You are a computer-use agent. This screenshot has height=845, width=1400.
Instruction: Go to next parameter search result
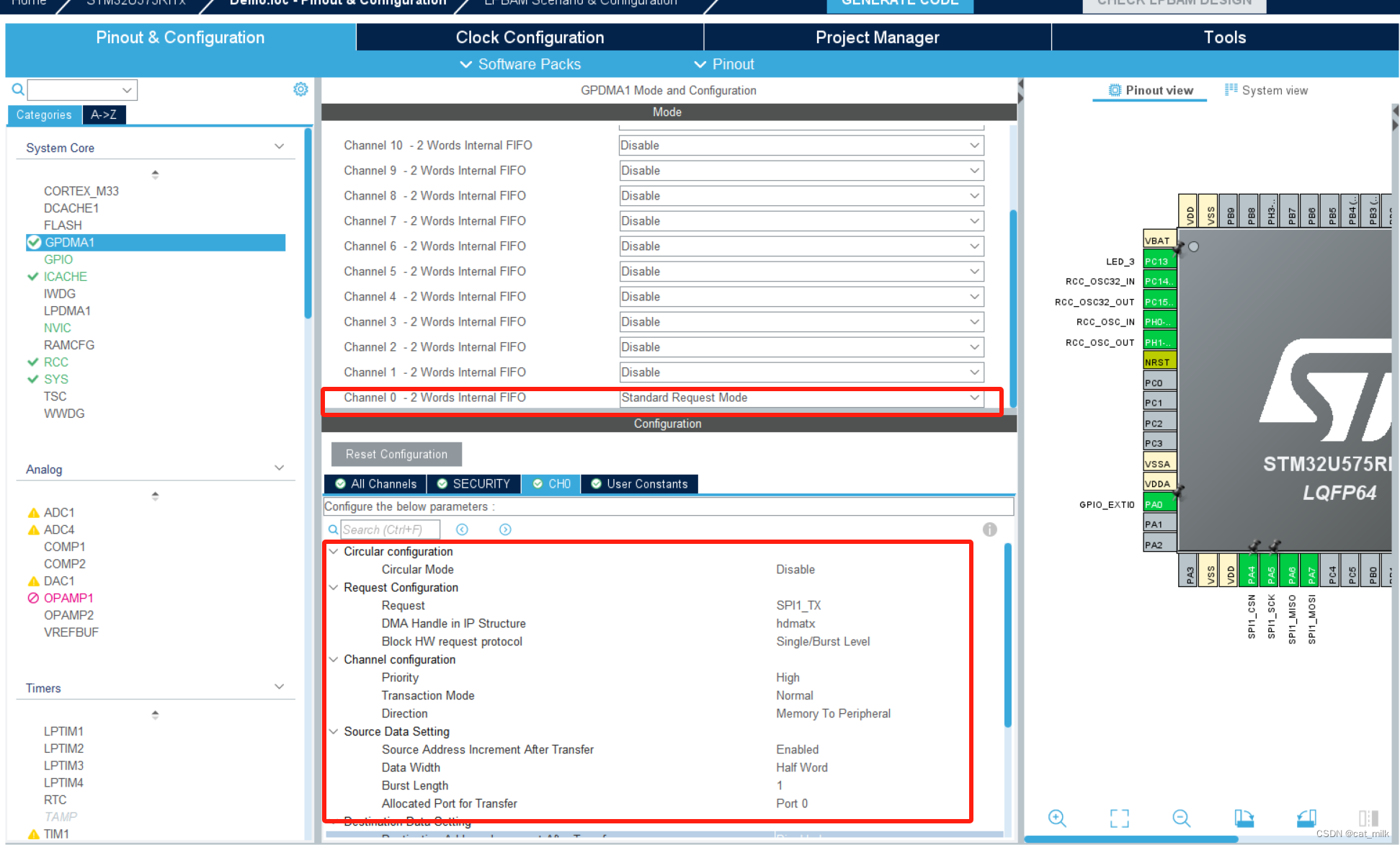point(505,529)
